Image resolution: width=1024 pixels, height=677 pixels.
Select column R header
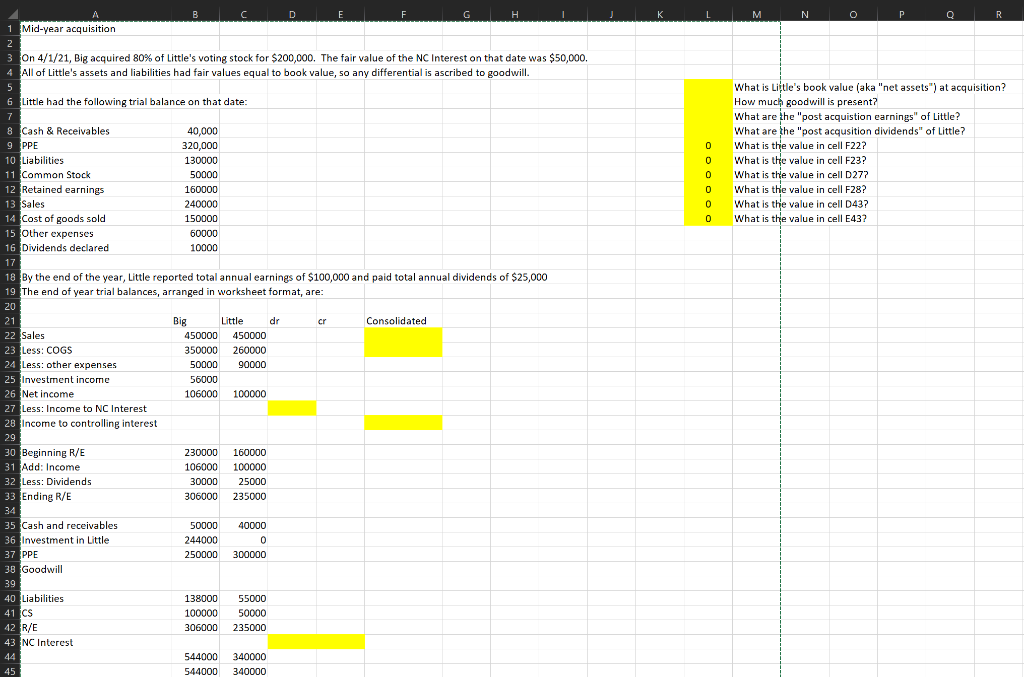click(999, 14)
